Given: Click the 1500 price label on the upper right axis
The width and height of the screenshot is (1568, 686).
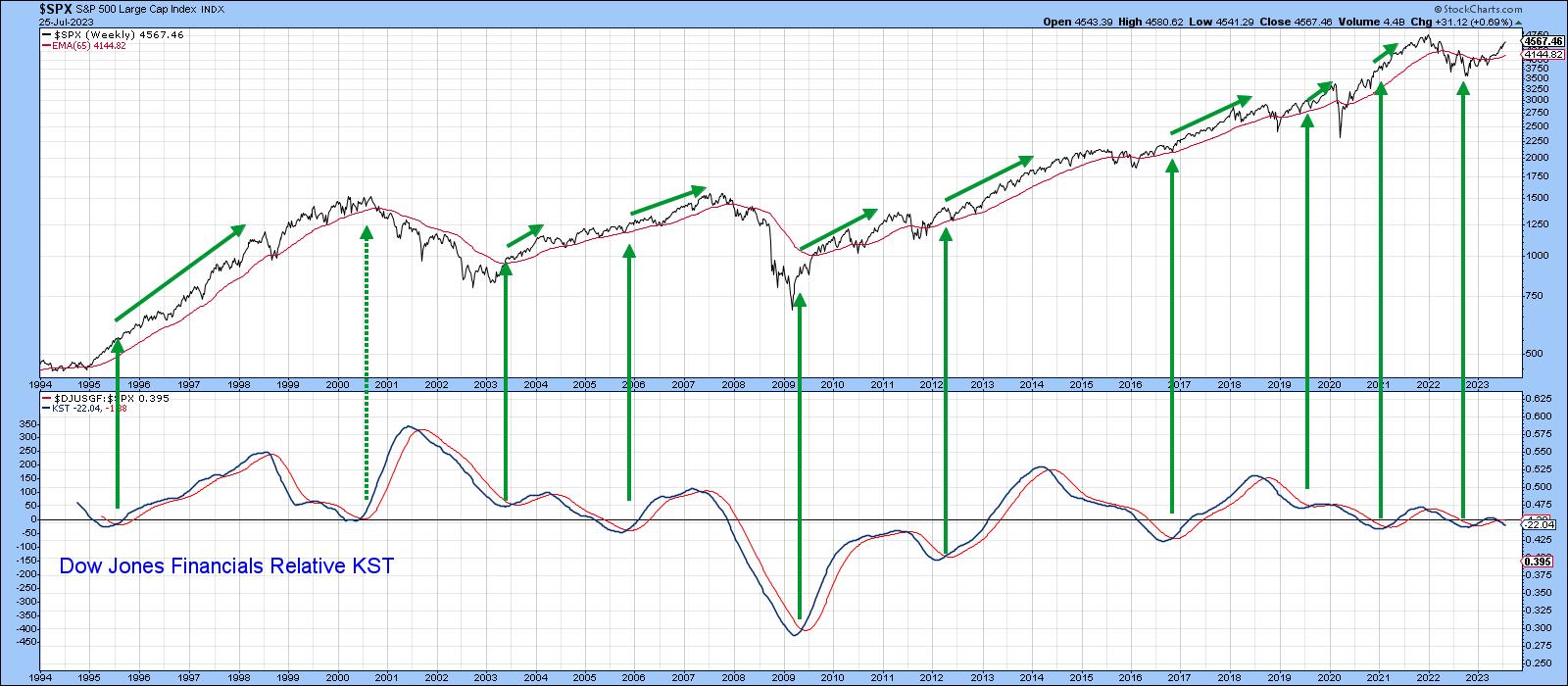Looking at the screenshot, I should click(1538, 197).
